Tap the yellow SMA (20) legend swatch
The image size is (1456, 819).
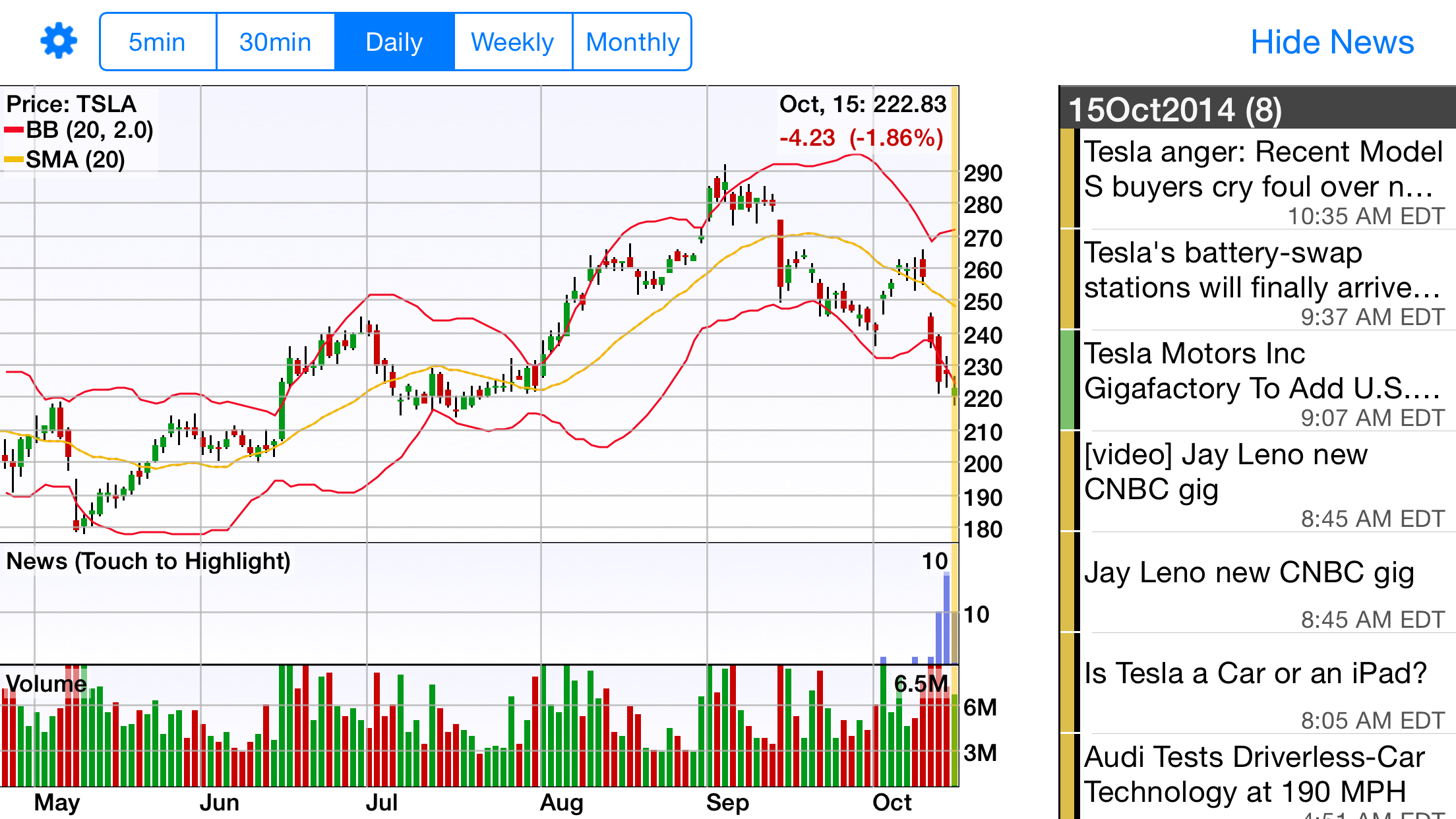(13, 160)
